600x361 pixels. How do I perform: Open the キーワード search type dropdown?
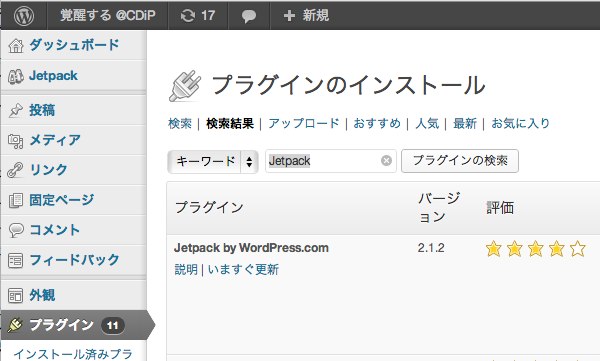pyautogui.click(x=213, y=162)
